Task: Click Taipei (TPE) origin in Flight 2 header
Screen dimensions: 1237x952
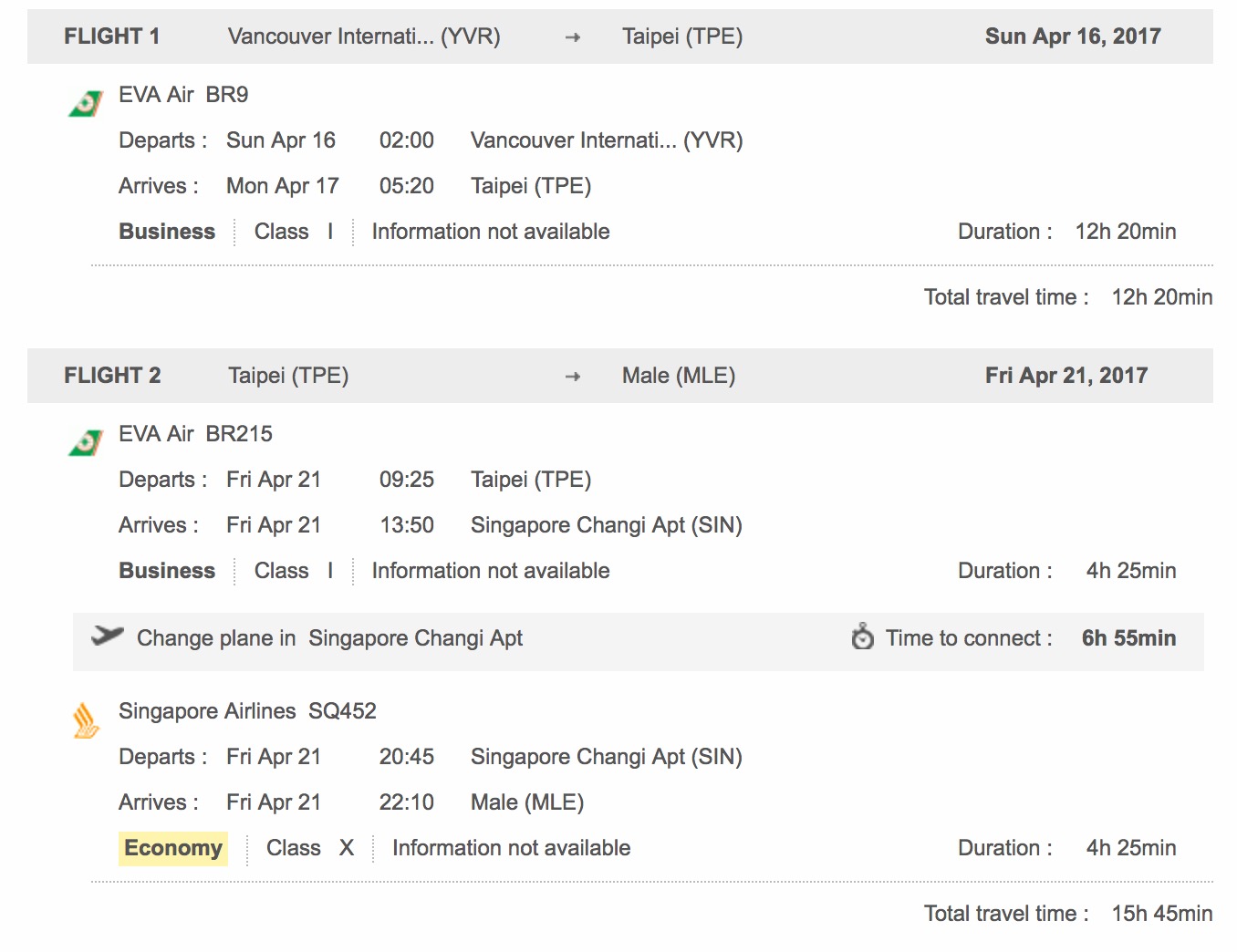Action: pyautogui.click(x=288, y=376)
